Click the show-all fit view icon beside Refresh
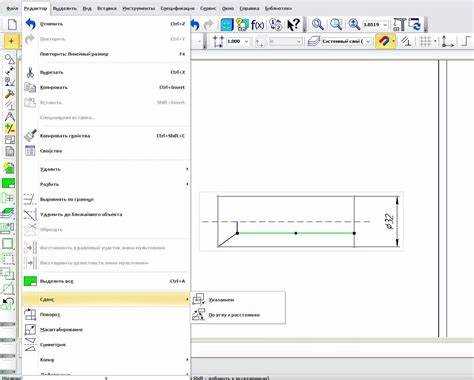 point(399,25)
